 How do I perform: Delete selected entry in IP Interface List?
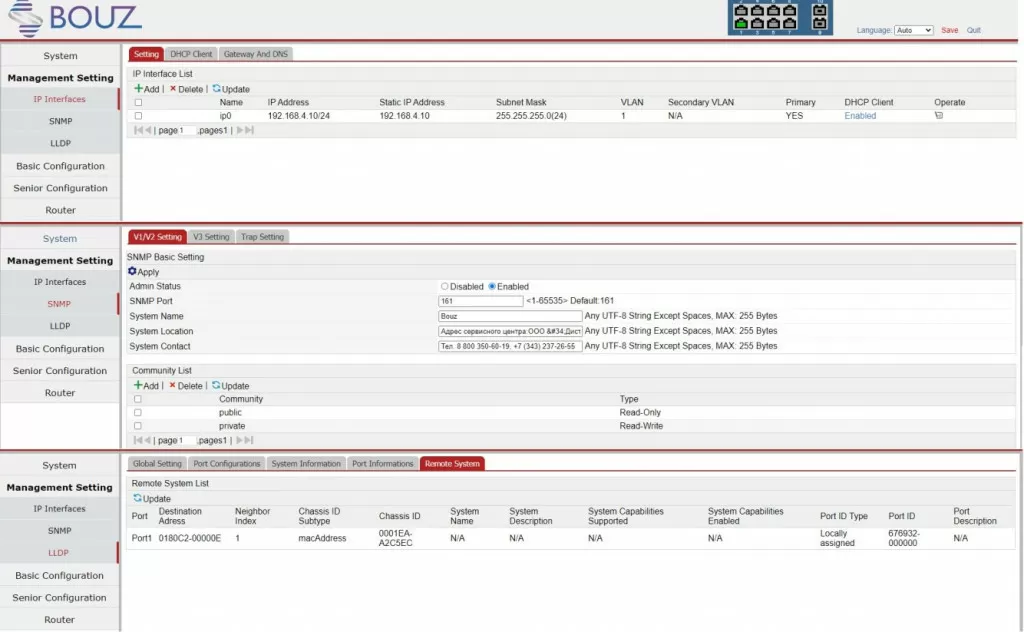pyautogui.click(x=186, y=89)
